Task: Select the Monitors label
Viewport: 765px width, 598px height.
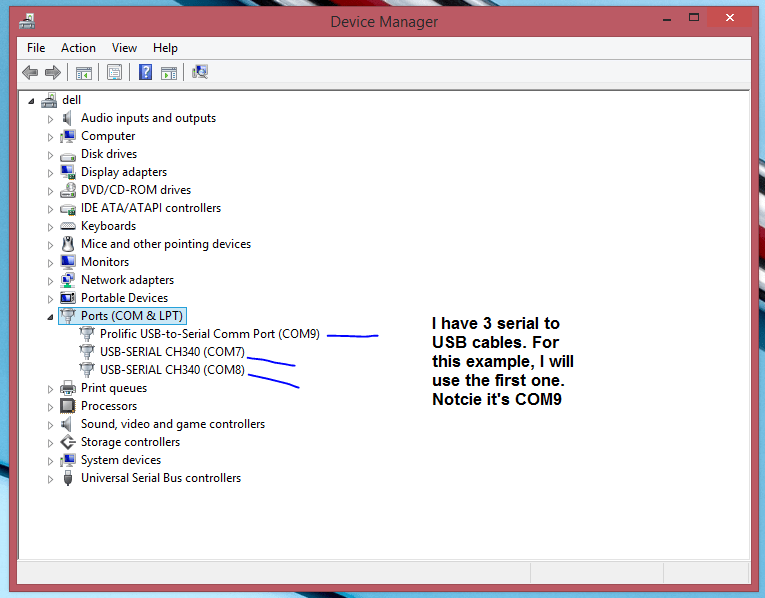Action: point(105,262)
